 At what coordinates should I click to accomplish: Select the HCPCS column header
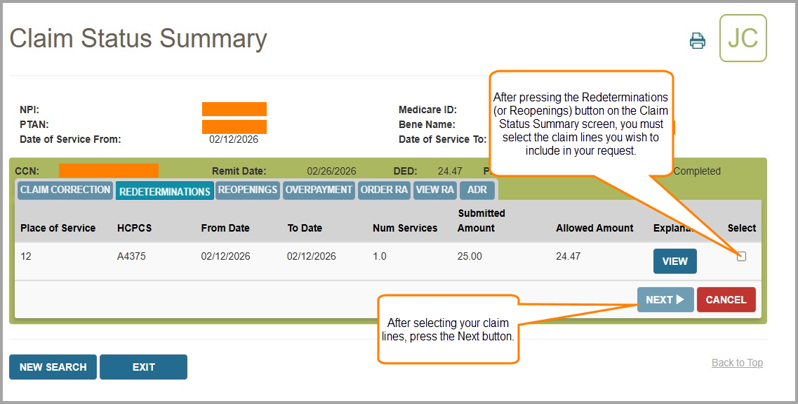click(134, 228)
